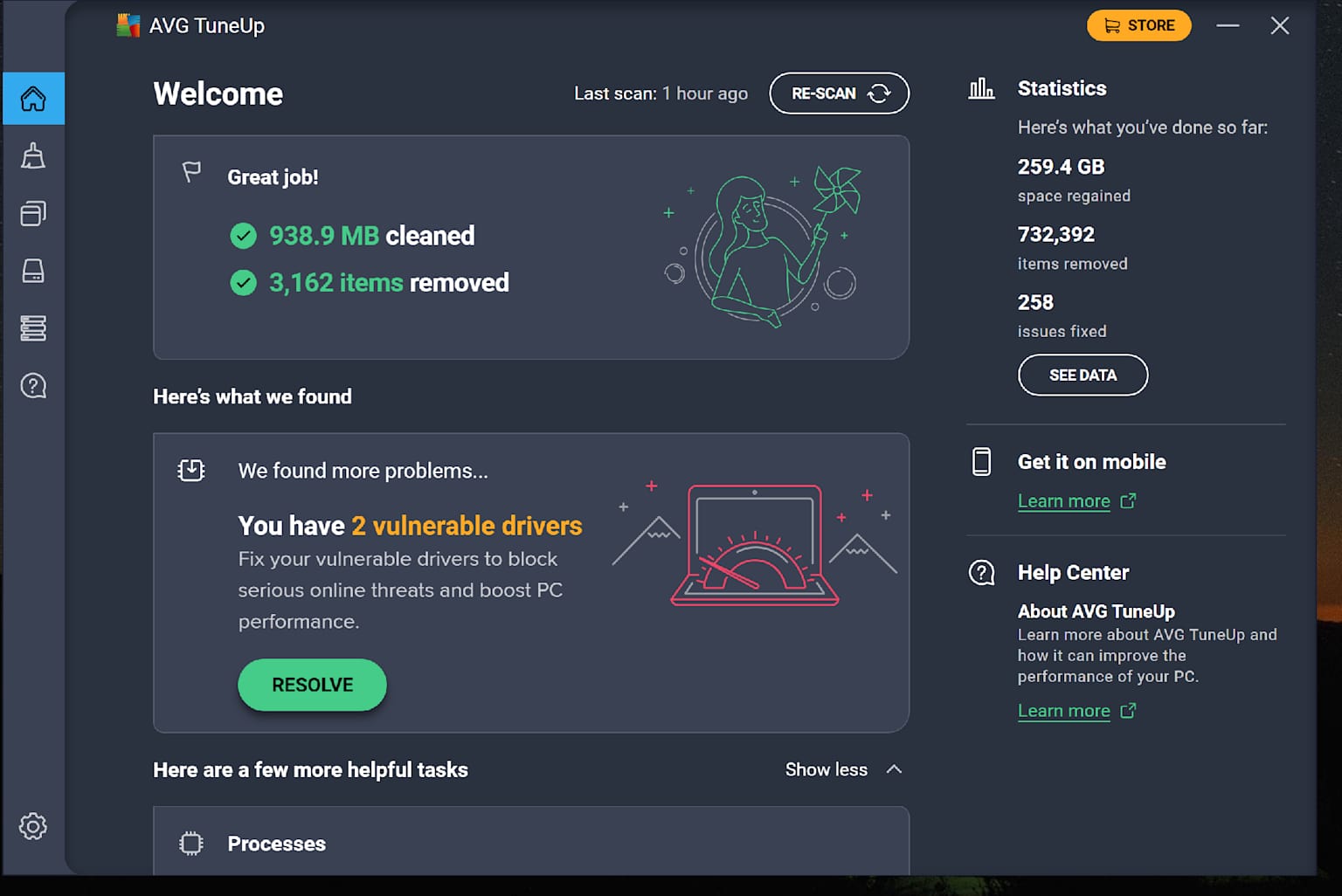Open the software uninstaller sidebar icon
Viewport: 1342px width, 896px height.
coord(33,213)
